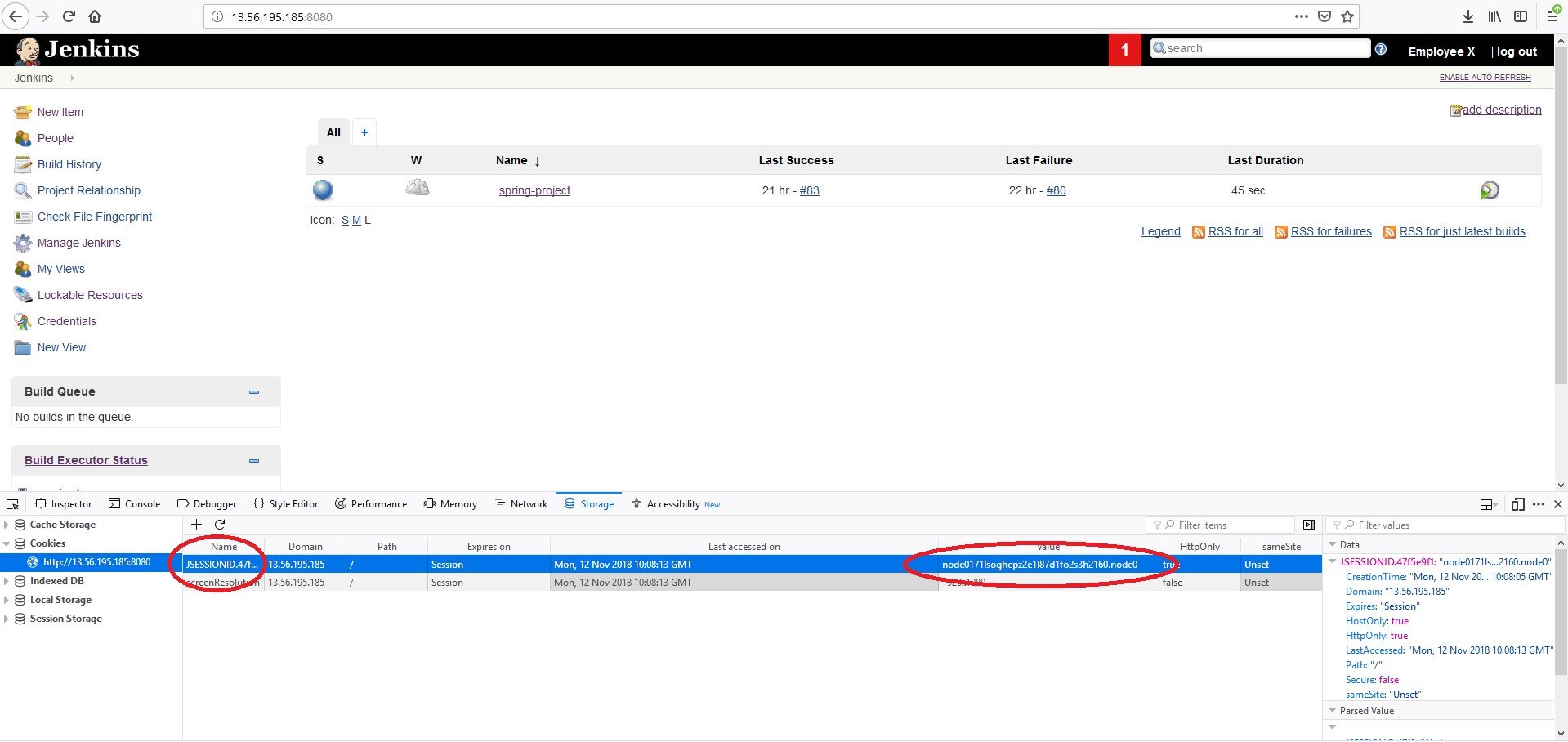Switch to the Inspector tab

[x=64, y=504]
